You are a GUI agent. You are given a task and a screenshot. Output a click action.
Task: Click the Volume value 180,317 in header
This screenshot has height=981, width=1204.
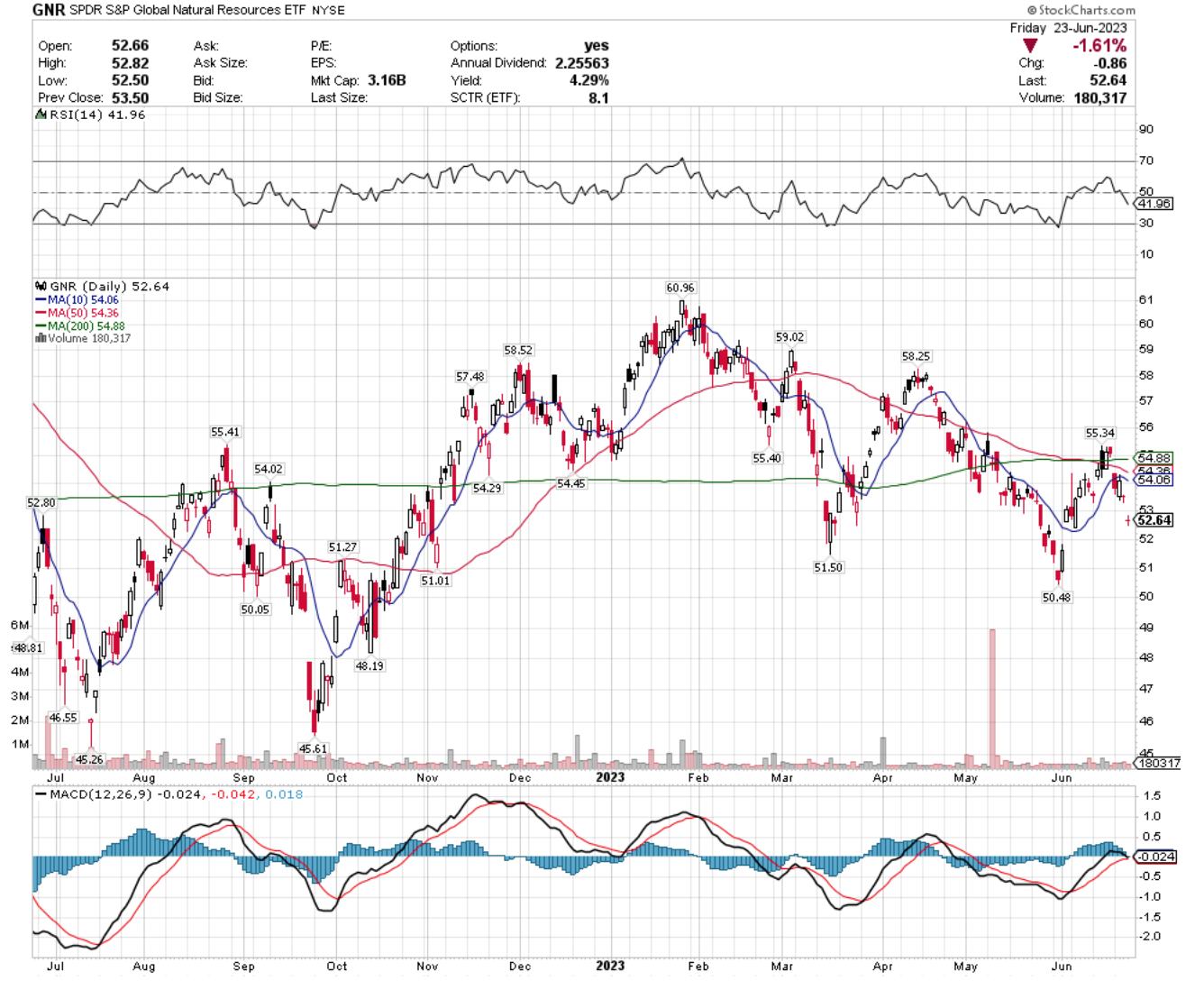[x=1100, y=97]
